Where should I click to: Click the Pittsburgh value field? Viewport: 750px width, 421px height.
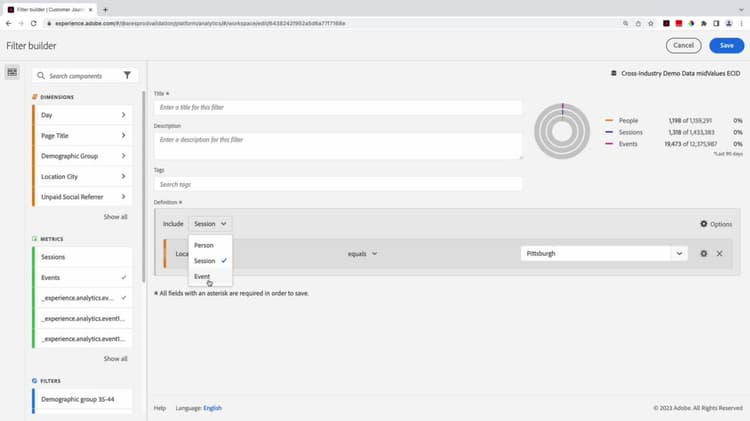coord(596,254)
